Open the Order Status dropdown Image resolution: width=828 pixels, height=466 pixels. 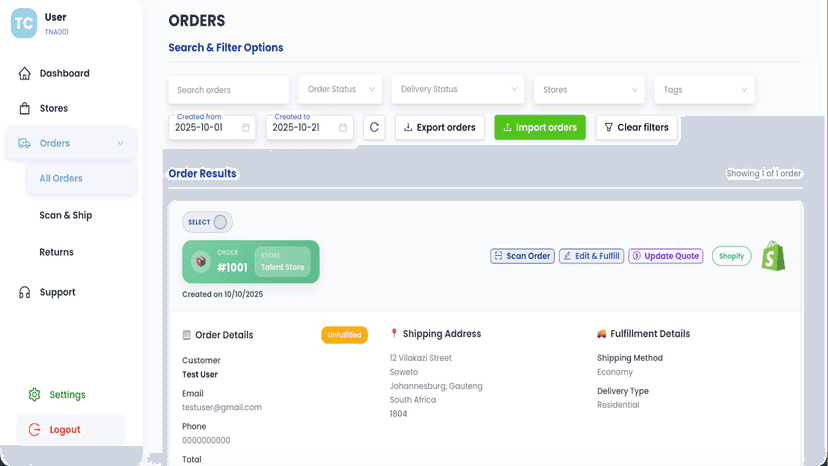click(x=341, y=89)
